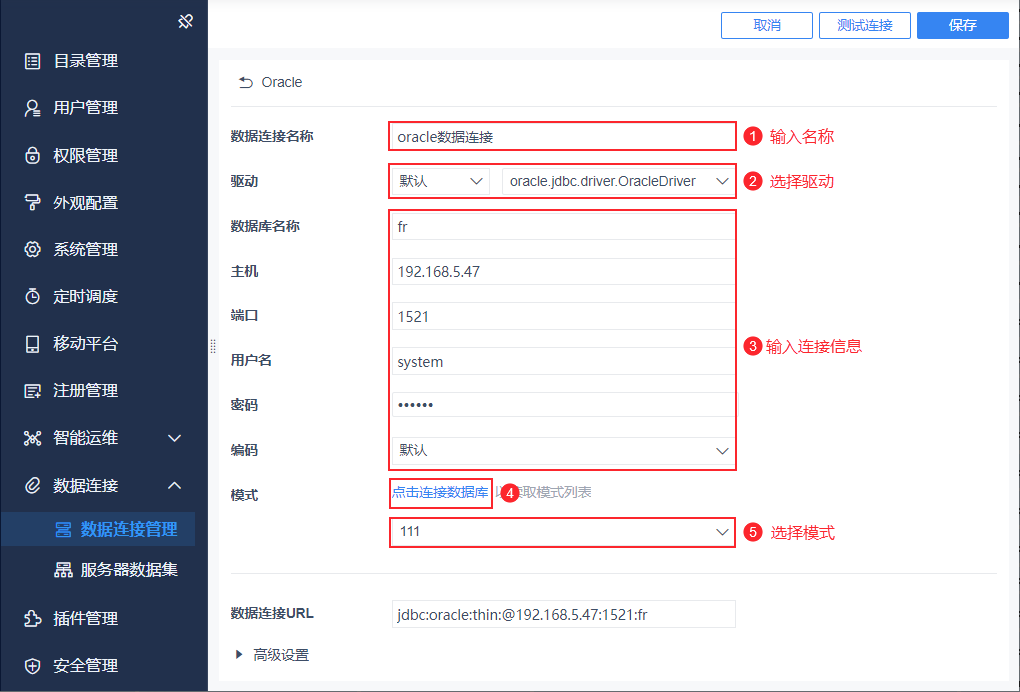Click the 数据连接名称 input field

[563, 137]
